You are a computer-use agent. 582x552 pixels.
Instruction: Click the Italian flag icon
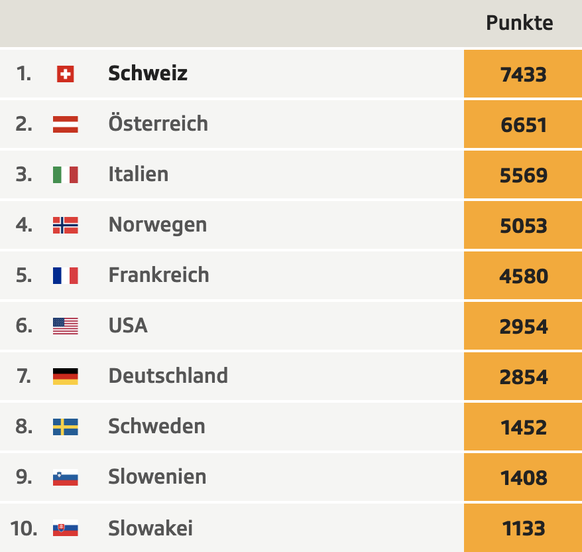[65, 175]
